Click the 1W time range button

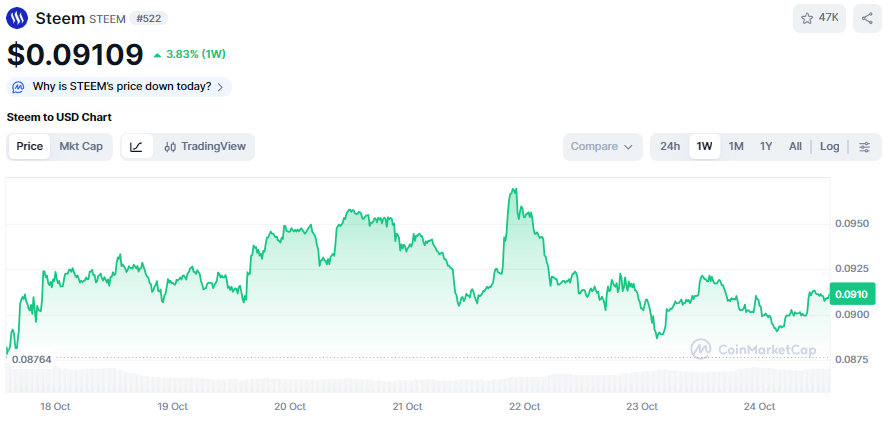[x=704, y=147]
